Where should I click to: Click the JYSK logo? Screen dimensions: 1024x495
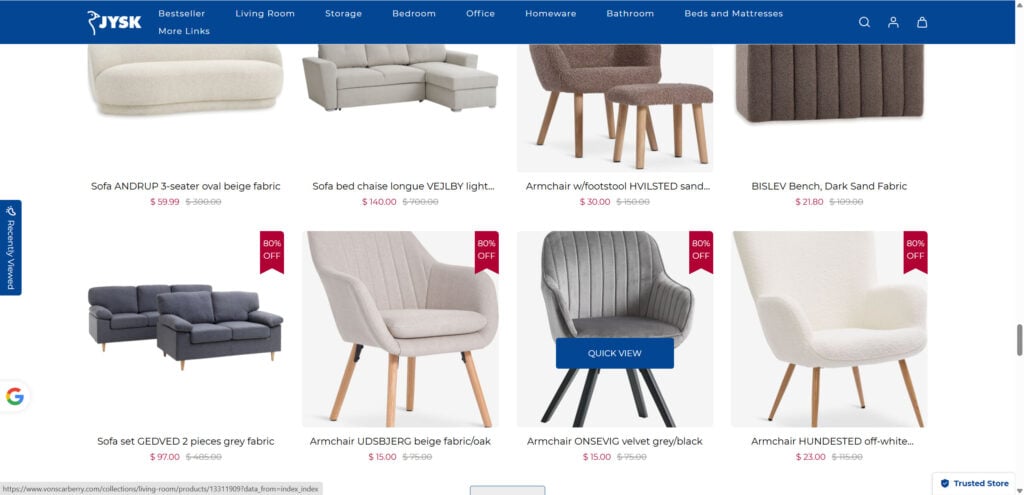tap(114, 22)
